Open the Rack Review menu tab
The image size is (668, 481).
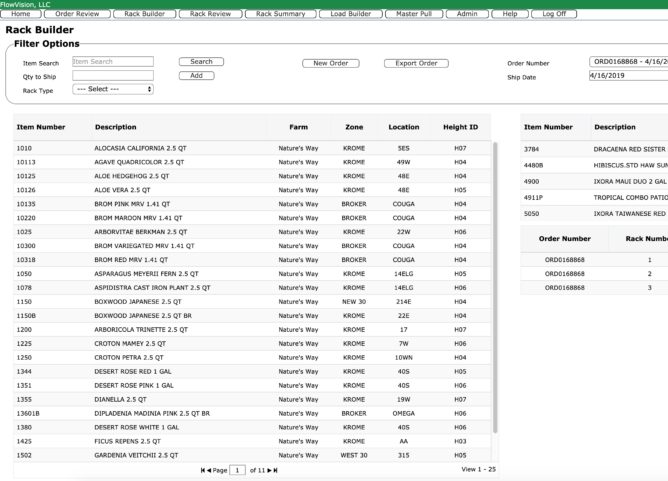tap(210, 14)
